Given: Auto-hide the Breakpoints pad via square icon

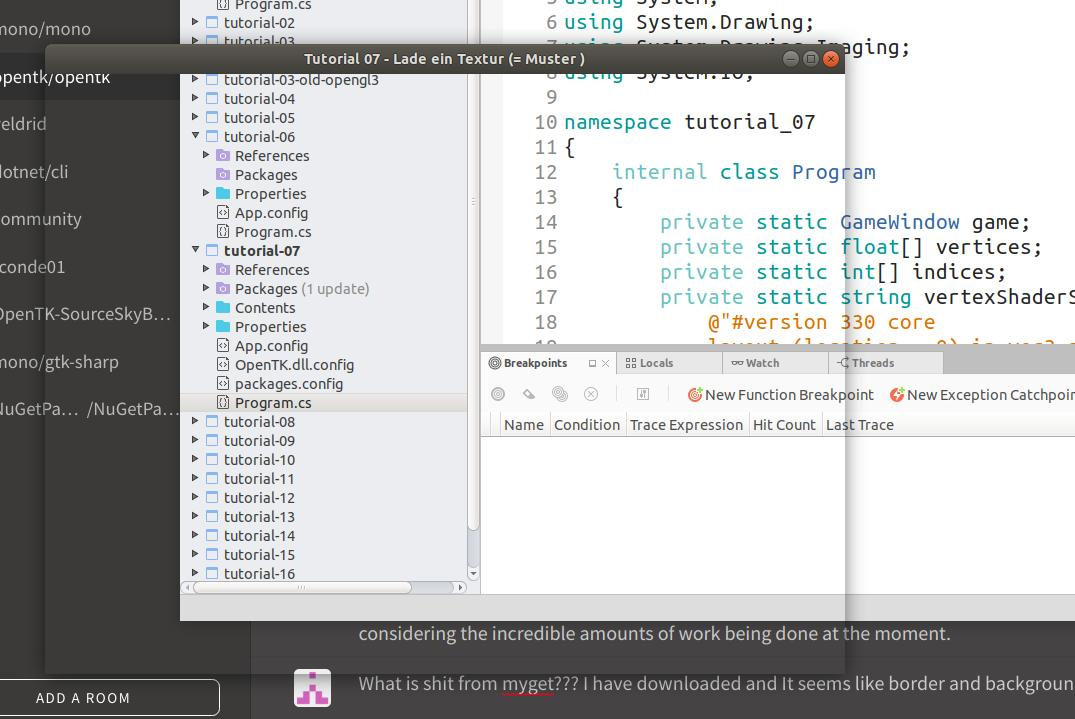Looking at the screenshot, I should (592, 364).
